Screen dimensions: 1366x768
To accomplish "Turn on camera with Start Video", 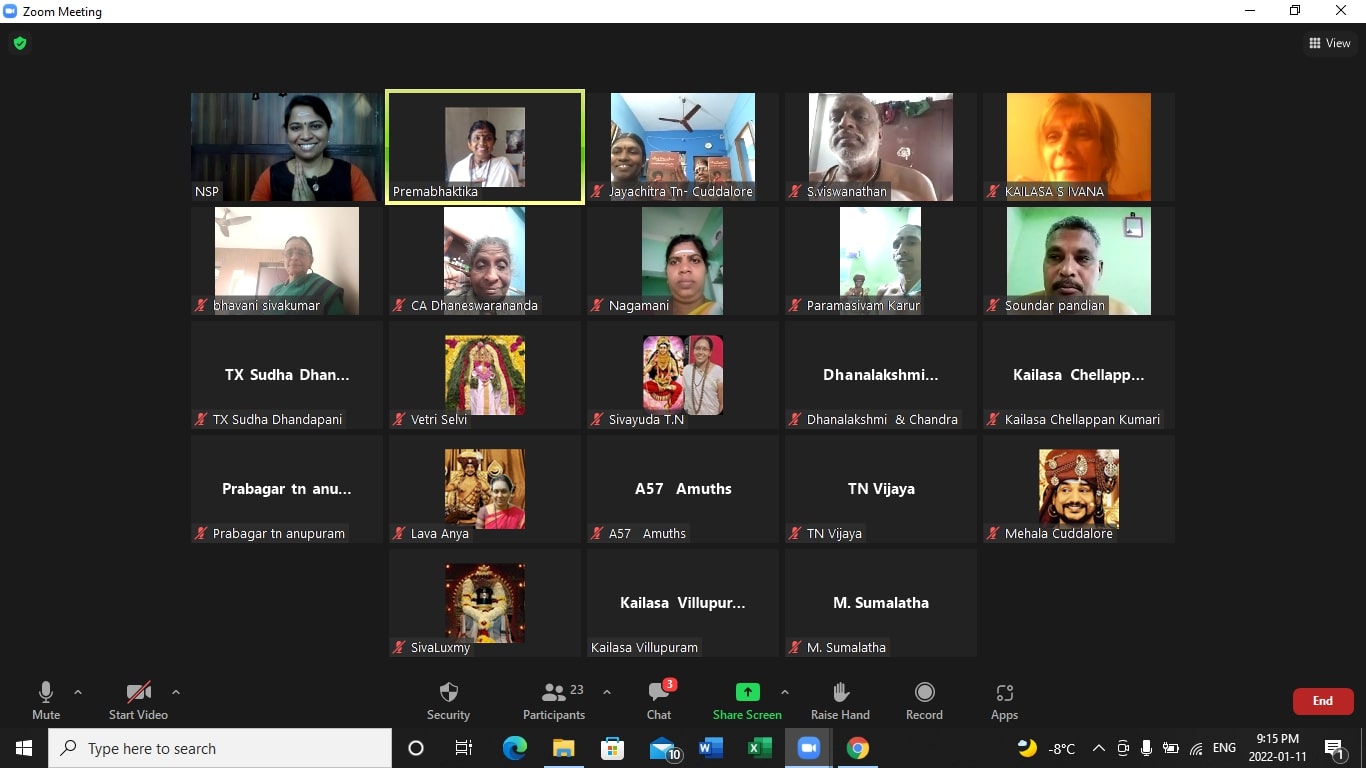I will click(138, 700).
